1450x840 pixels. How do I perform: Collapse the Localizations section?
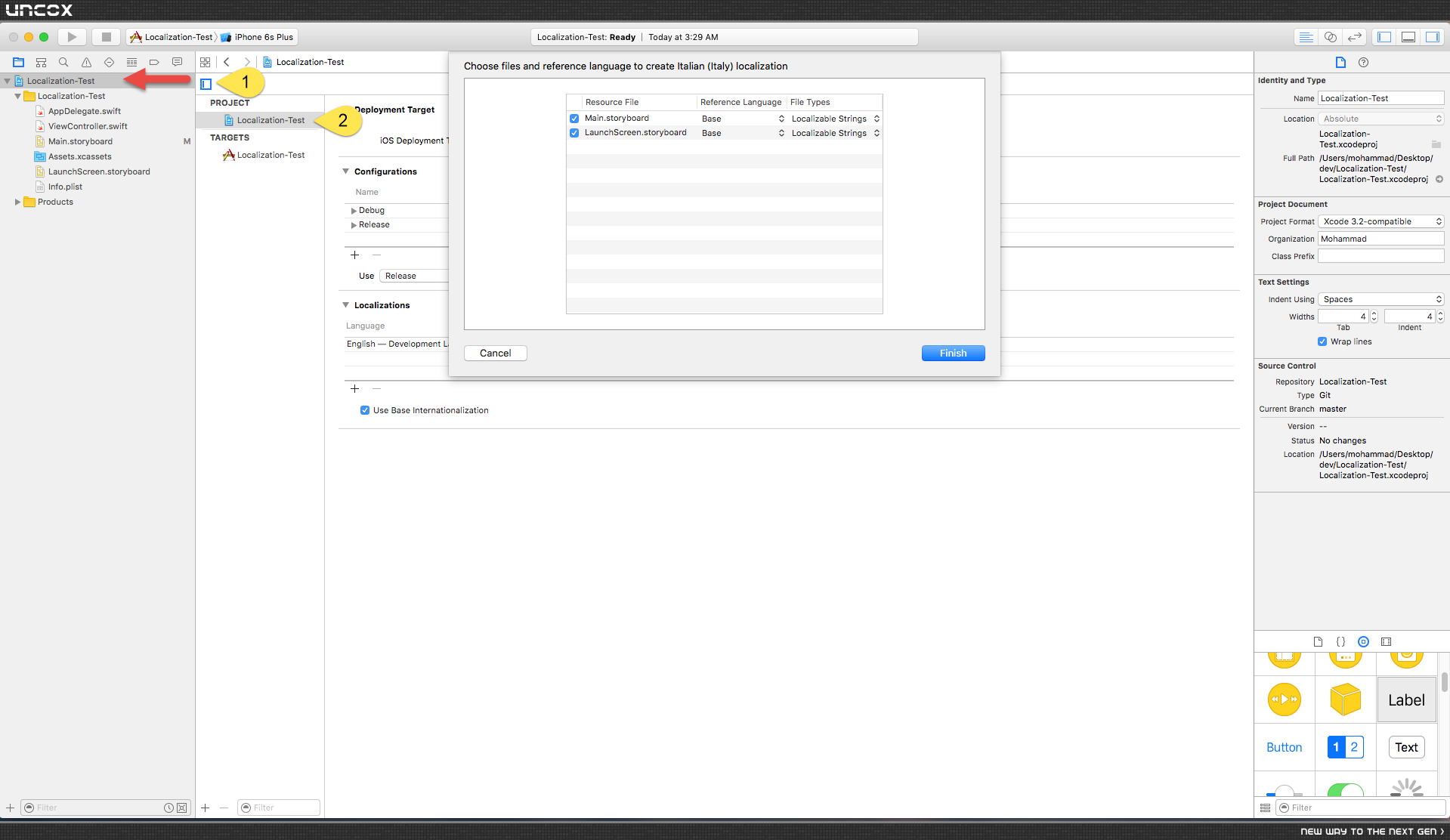(x=346, y=305)
